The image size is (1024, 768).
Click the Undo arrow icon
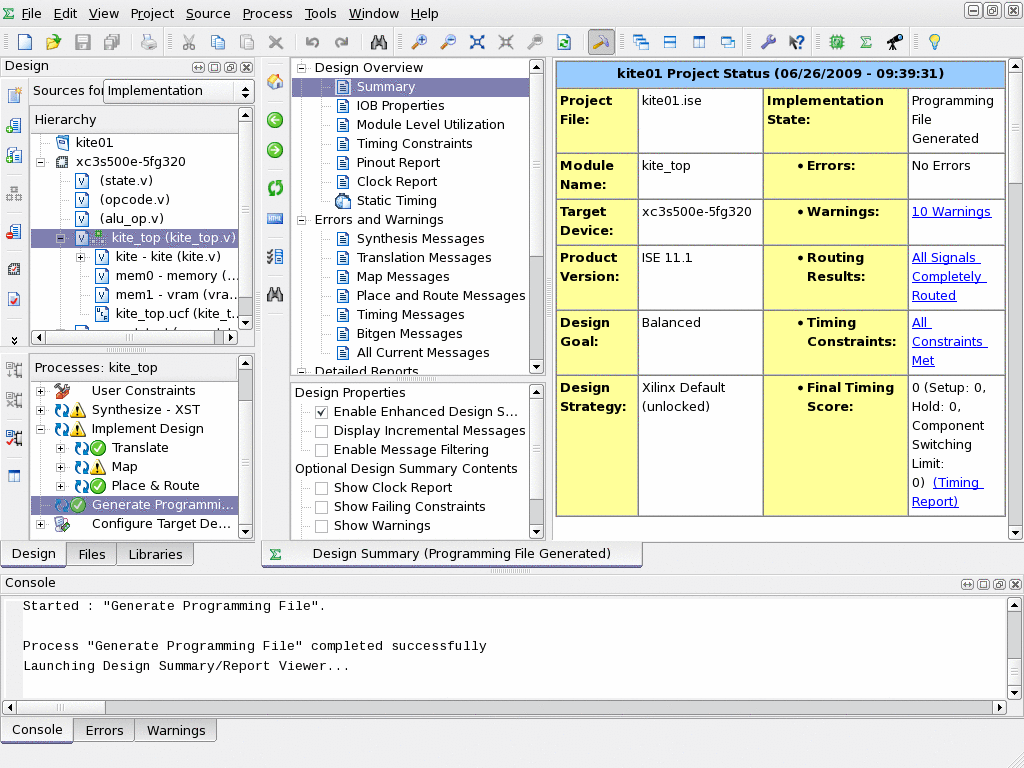(x=312, y=42)
